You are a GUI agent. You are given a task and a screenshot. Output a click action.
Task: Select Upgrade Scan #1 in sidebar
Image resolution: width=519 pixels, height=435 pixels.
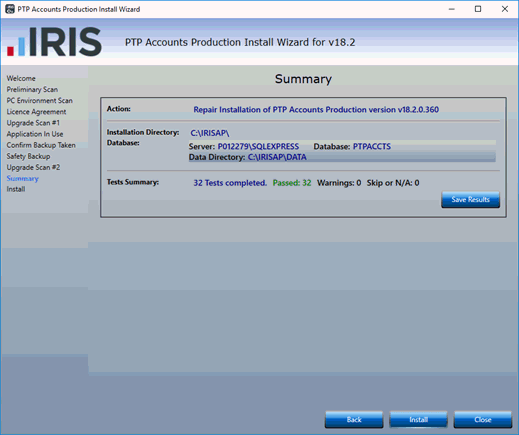coord(33,123)
